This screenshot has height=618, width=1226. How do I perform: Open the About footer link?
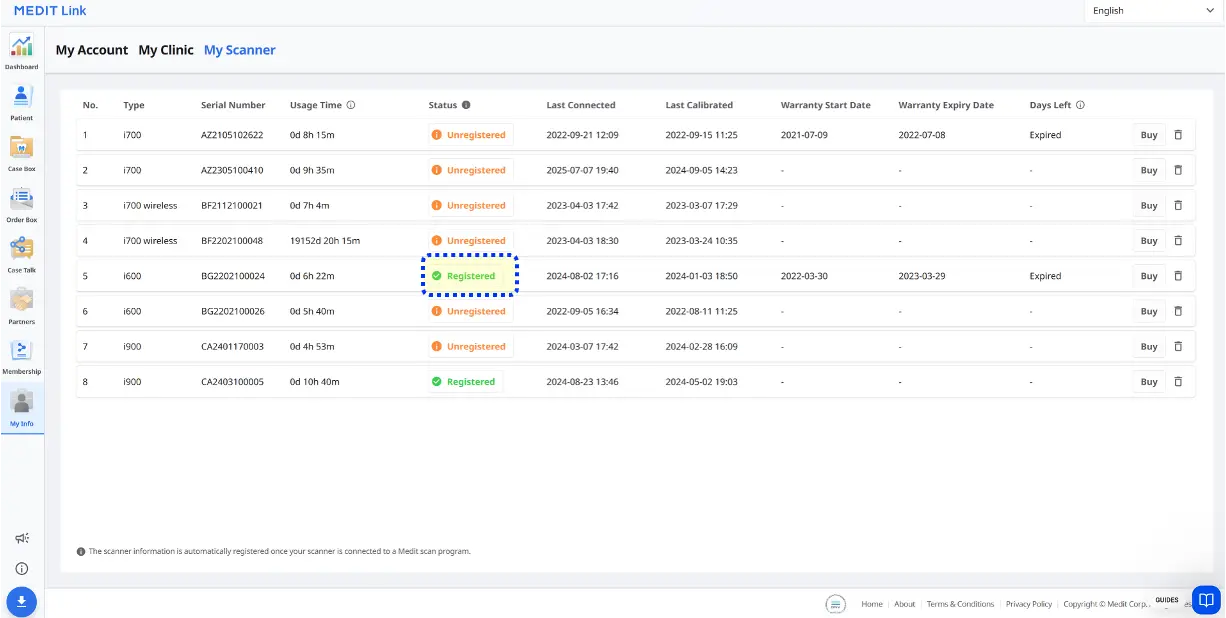click(x=904, y=604)
